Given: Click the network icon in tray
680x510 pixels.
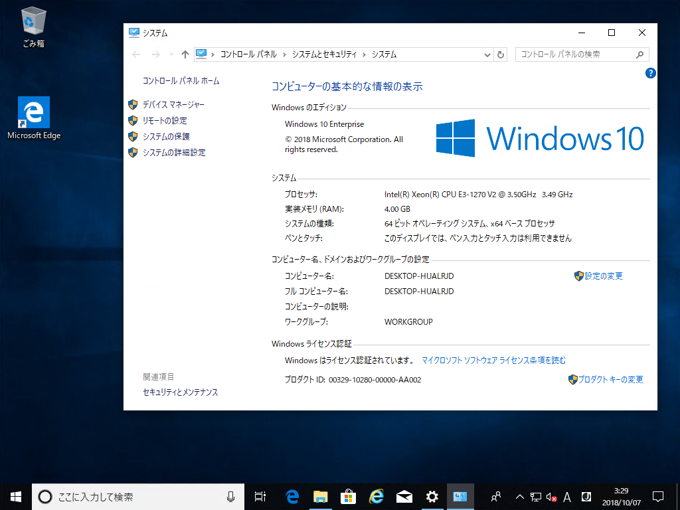Looking at the screenshot, I should [x=536, y=497].
